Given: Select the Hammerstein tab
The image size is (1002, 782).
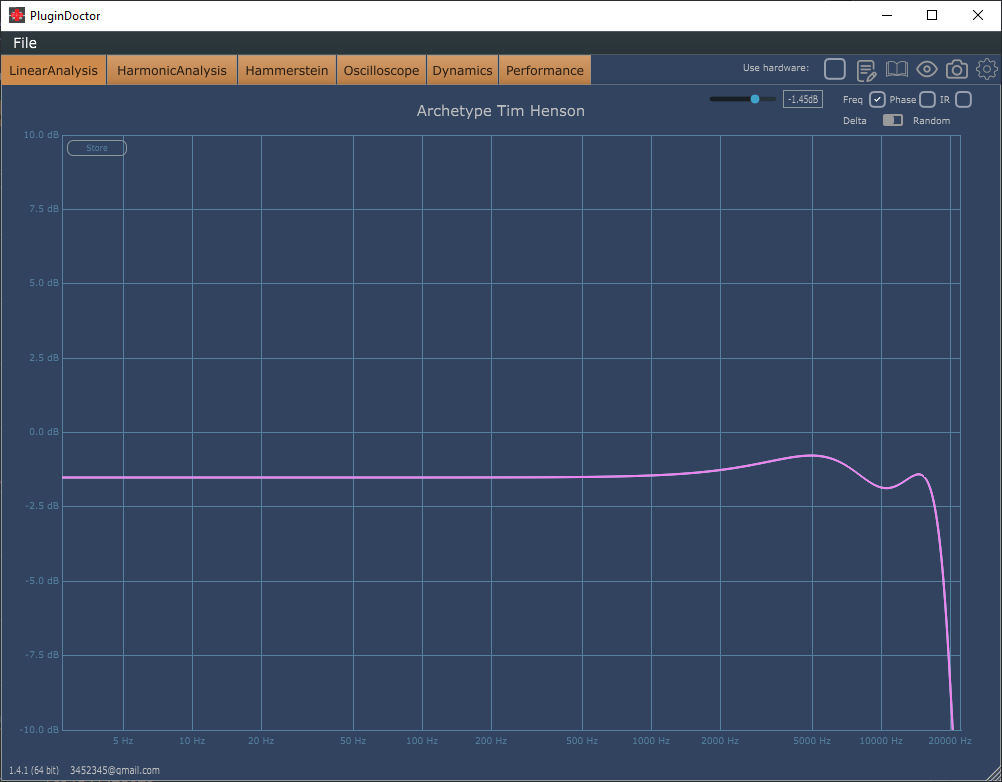Looking at the screenshot, I should (x=287, y=70).
